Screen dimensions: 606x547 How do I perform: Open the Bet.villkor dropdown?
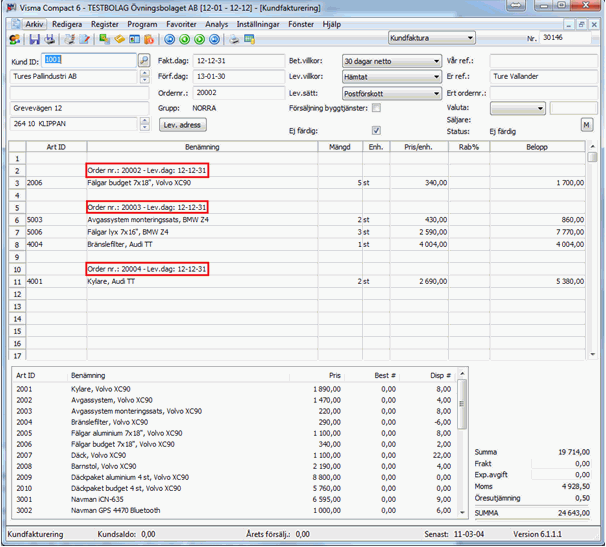tap(437, 61)
